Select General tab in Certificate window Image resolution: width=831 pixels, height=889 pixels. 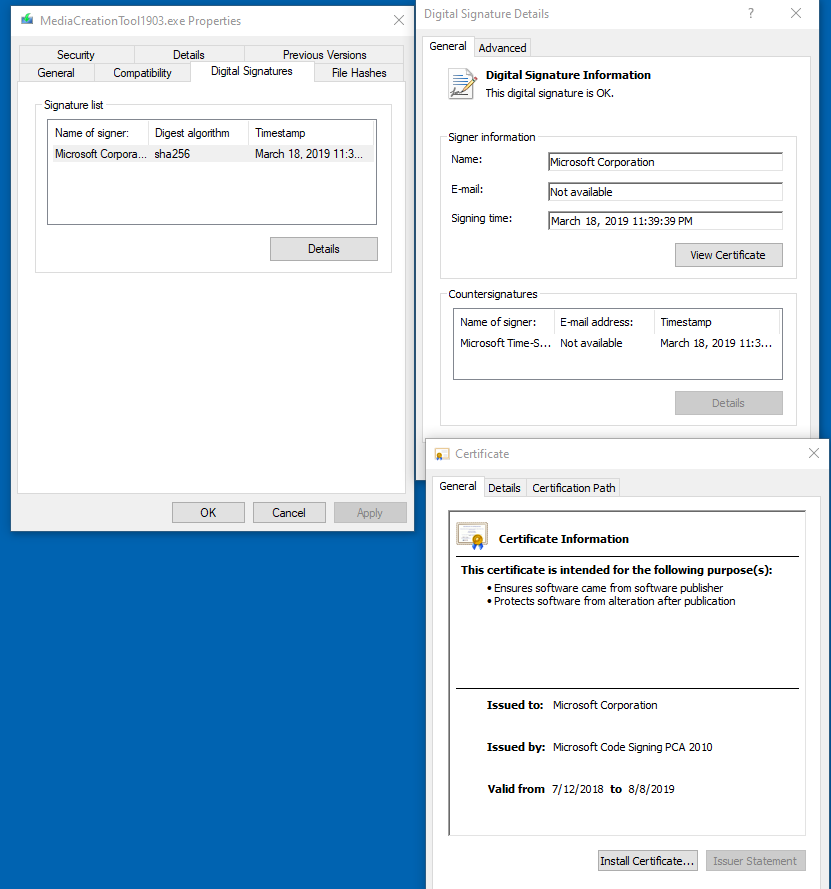(458, 486)
